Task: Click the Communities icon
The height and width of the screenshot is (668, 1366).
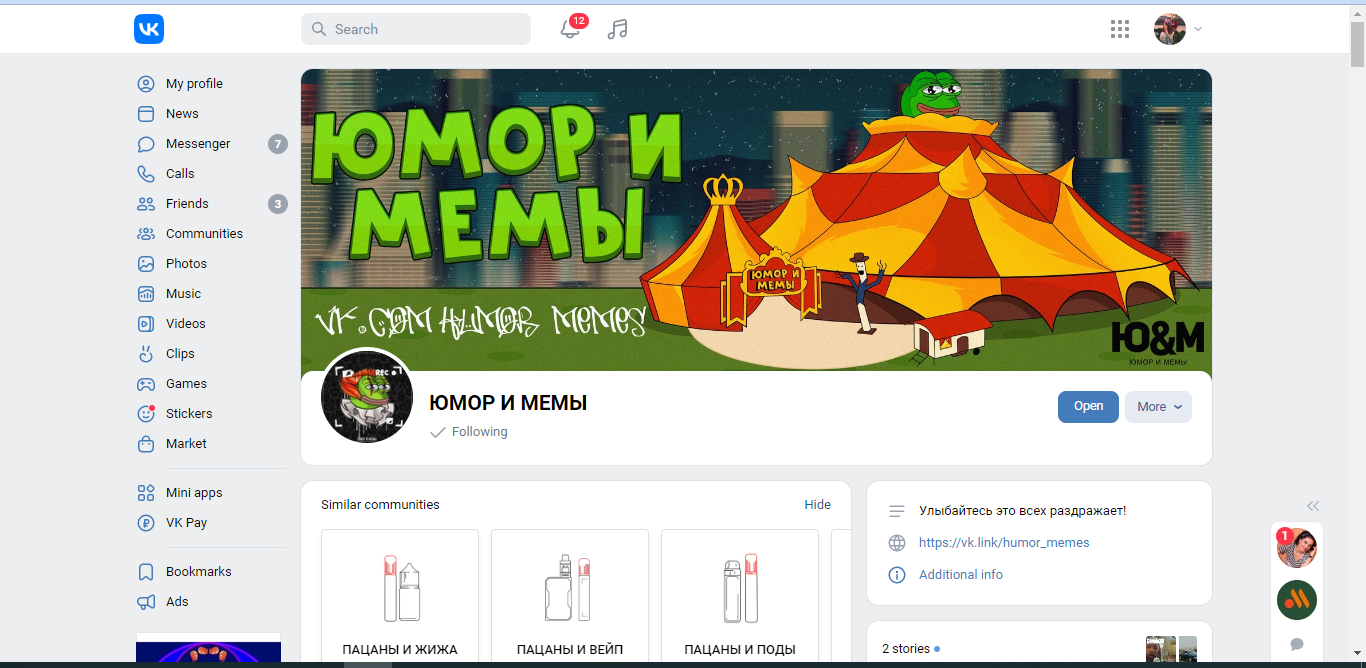Action: [146, 234]
